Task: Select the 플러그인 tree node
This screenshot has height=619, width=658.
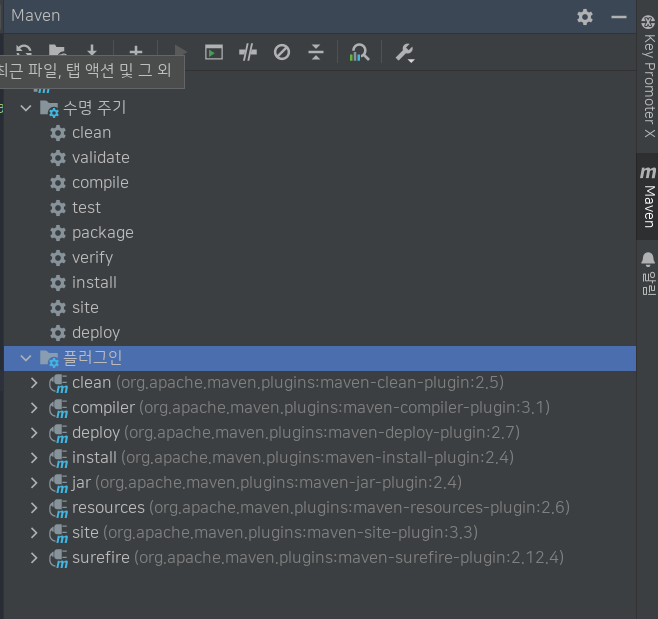Action: click(x=320, y=358)
